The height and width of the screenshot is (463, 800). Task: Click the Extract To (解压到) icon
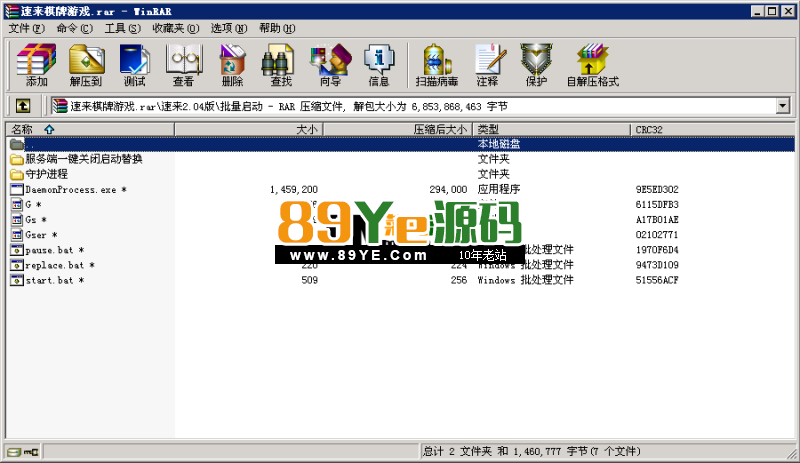click(86, 65)
